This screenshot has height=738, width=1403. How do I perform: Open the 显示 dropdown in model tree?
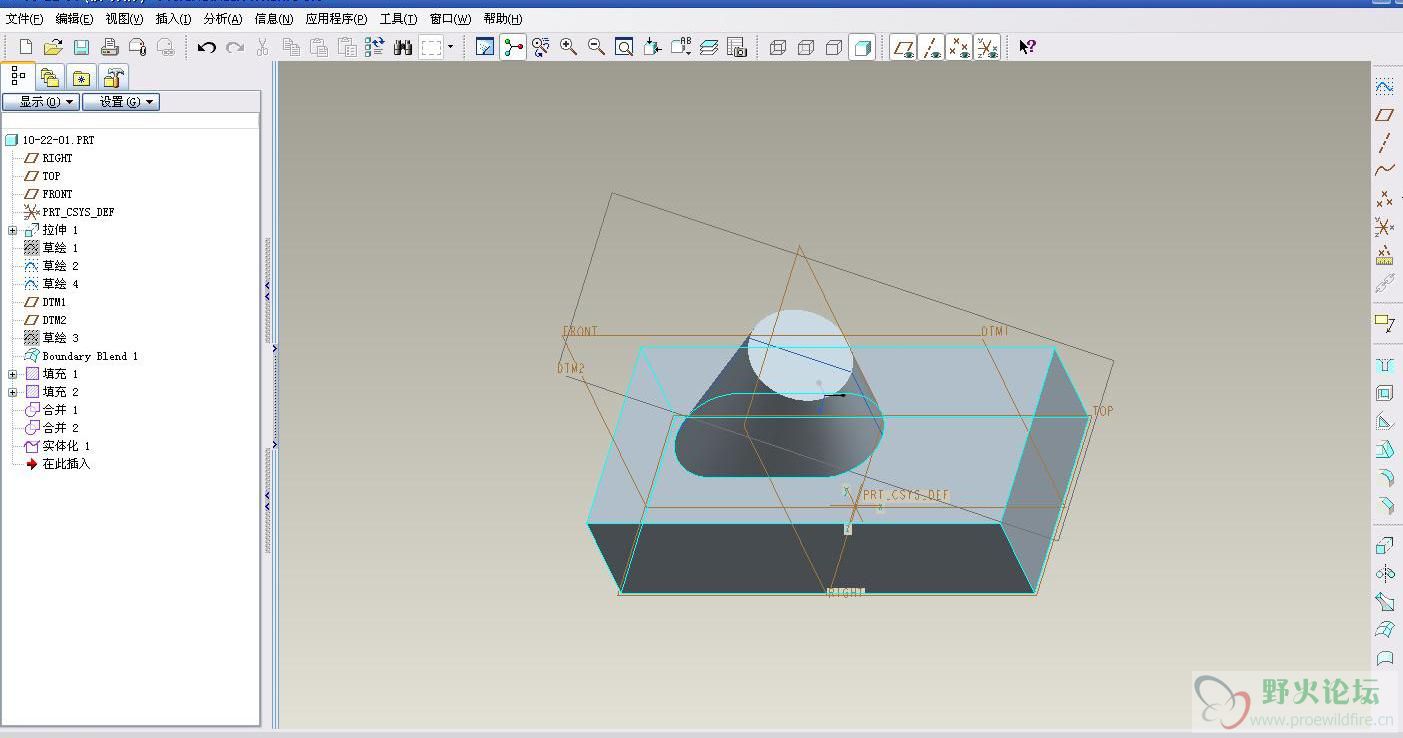click(41, 102)
